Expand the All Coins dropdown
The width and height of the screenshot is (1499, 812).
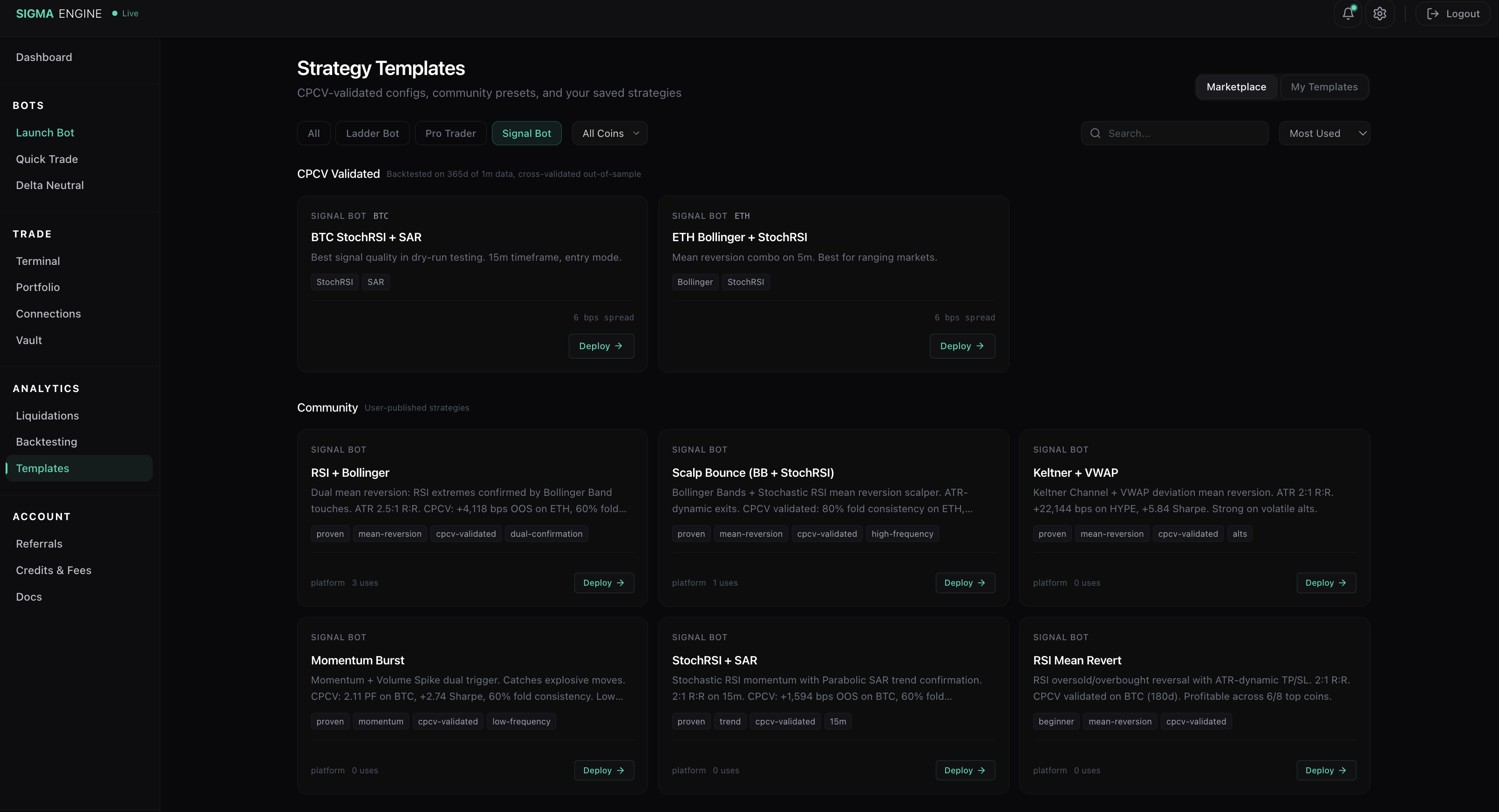coord(610,133)
